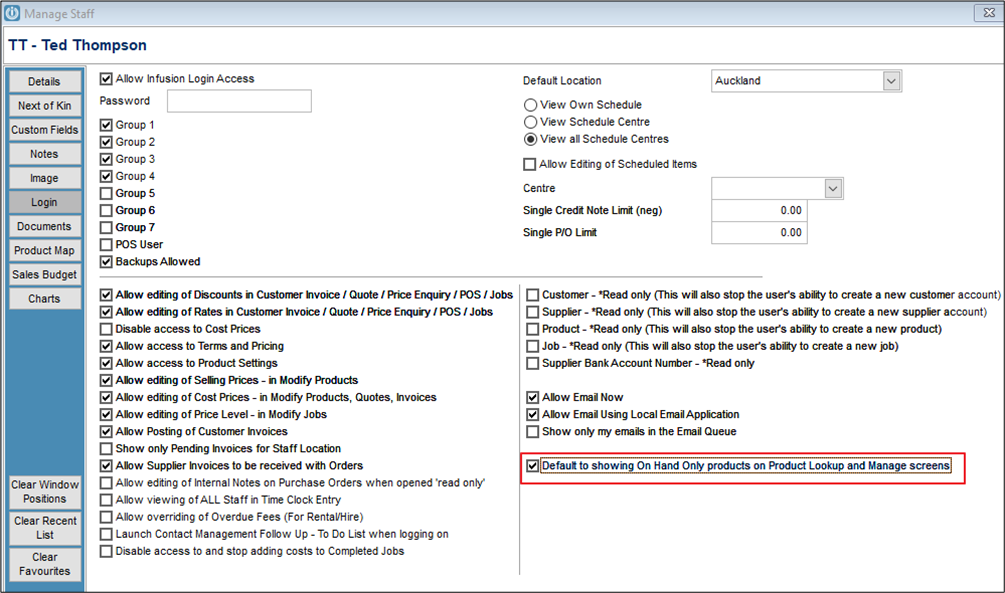Toggle the Backups Allowed checkbox
Image resolution: width=1005 pixels, height=593 pixels.
click(106, 262)
